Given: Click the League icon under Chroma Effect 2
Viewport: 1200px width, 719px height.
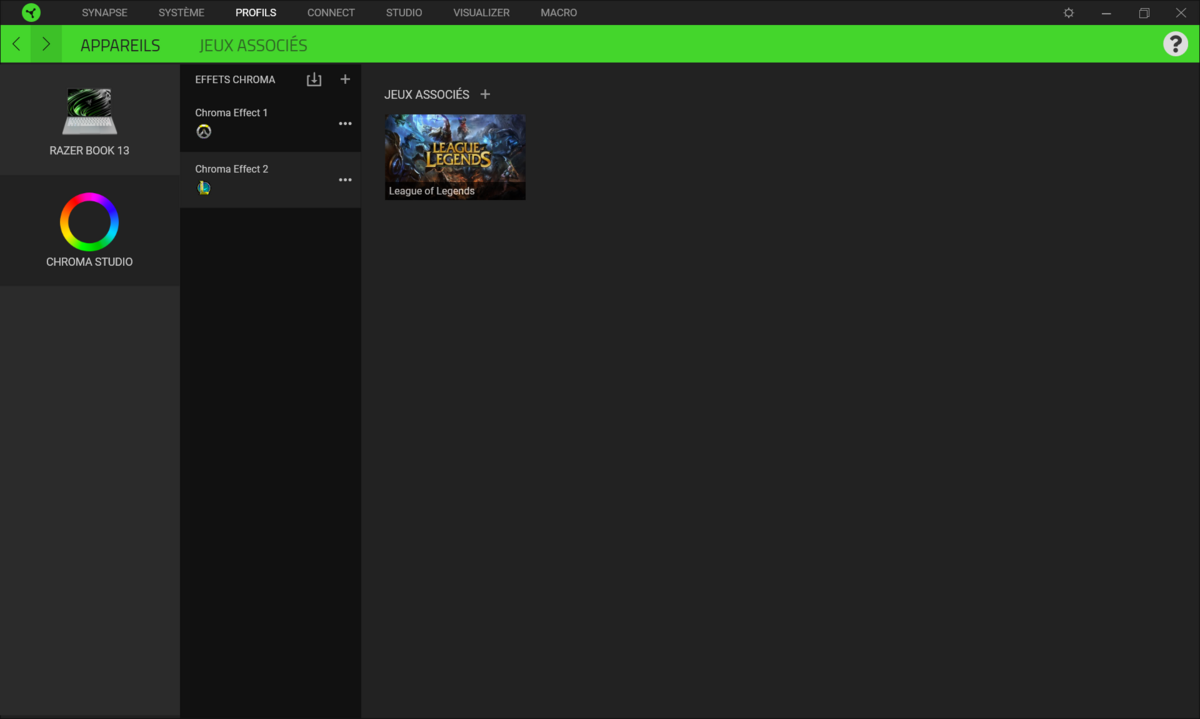Looking at the screenshot, I should coord(204,188).
